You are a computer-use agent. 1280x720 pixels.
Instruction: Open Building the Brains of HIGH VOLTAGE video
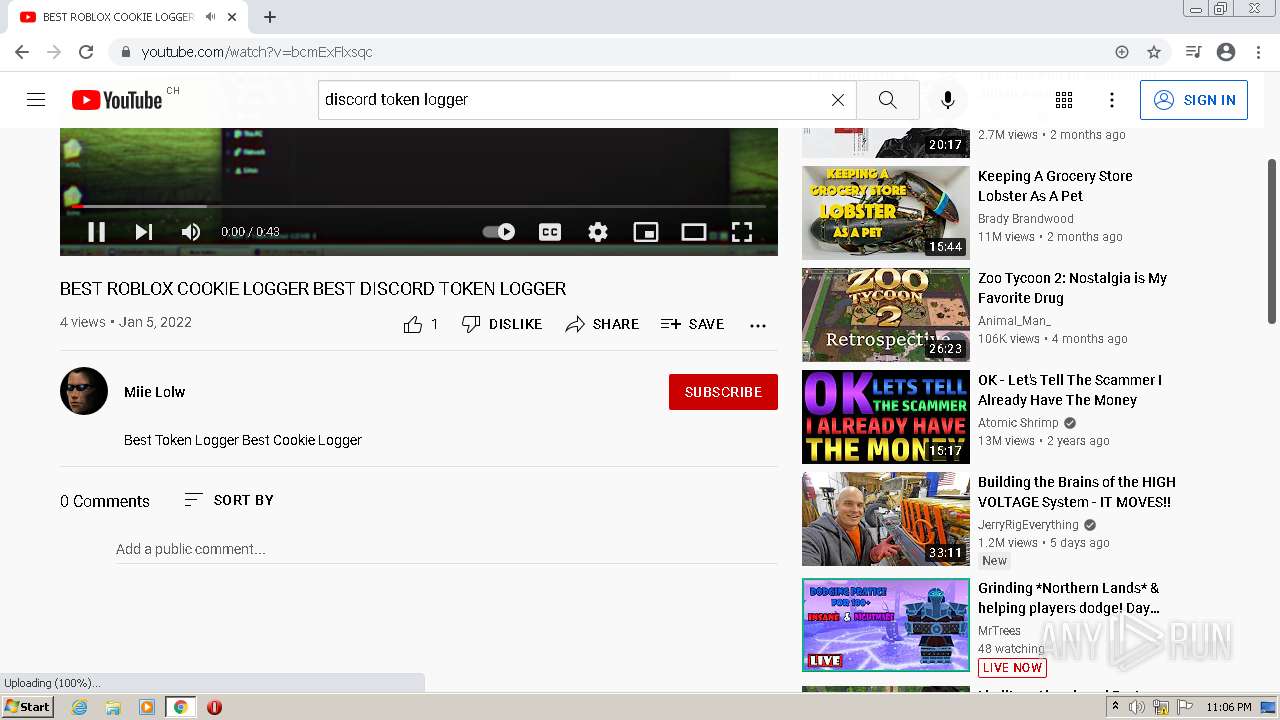pyautogui.click(x=1077, y=492)
